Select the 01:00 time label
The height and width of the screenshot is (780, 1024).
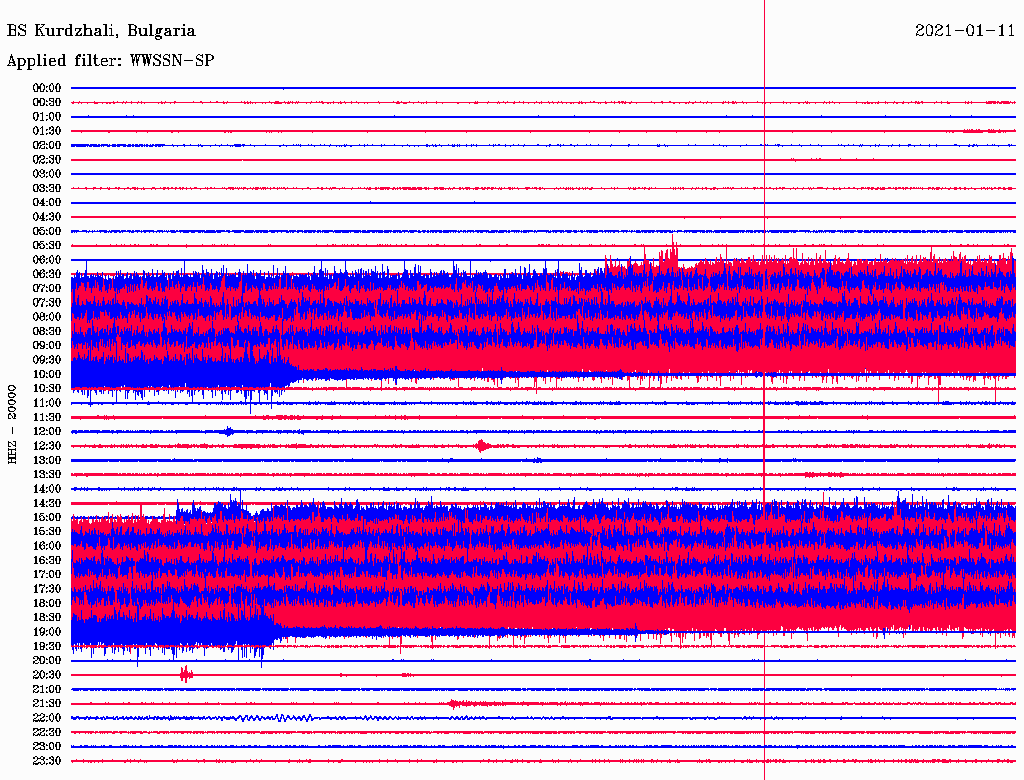click(x=47, y=116)
